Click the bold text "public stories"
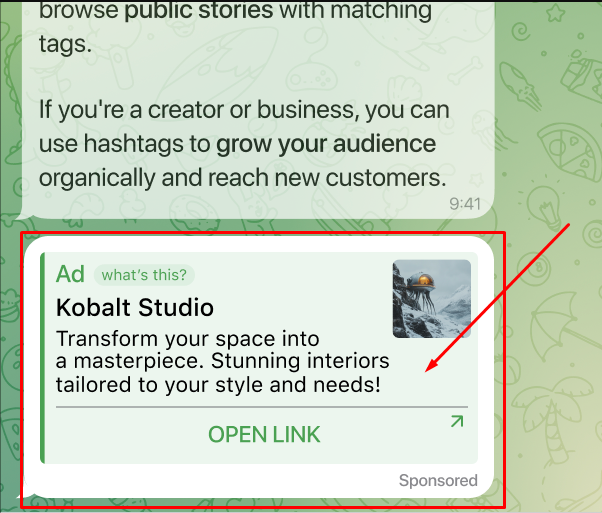The image size is (602, 513). tap(199, 10)
